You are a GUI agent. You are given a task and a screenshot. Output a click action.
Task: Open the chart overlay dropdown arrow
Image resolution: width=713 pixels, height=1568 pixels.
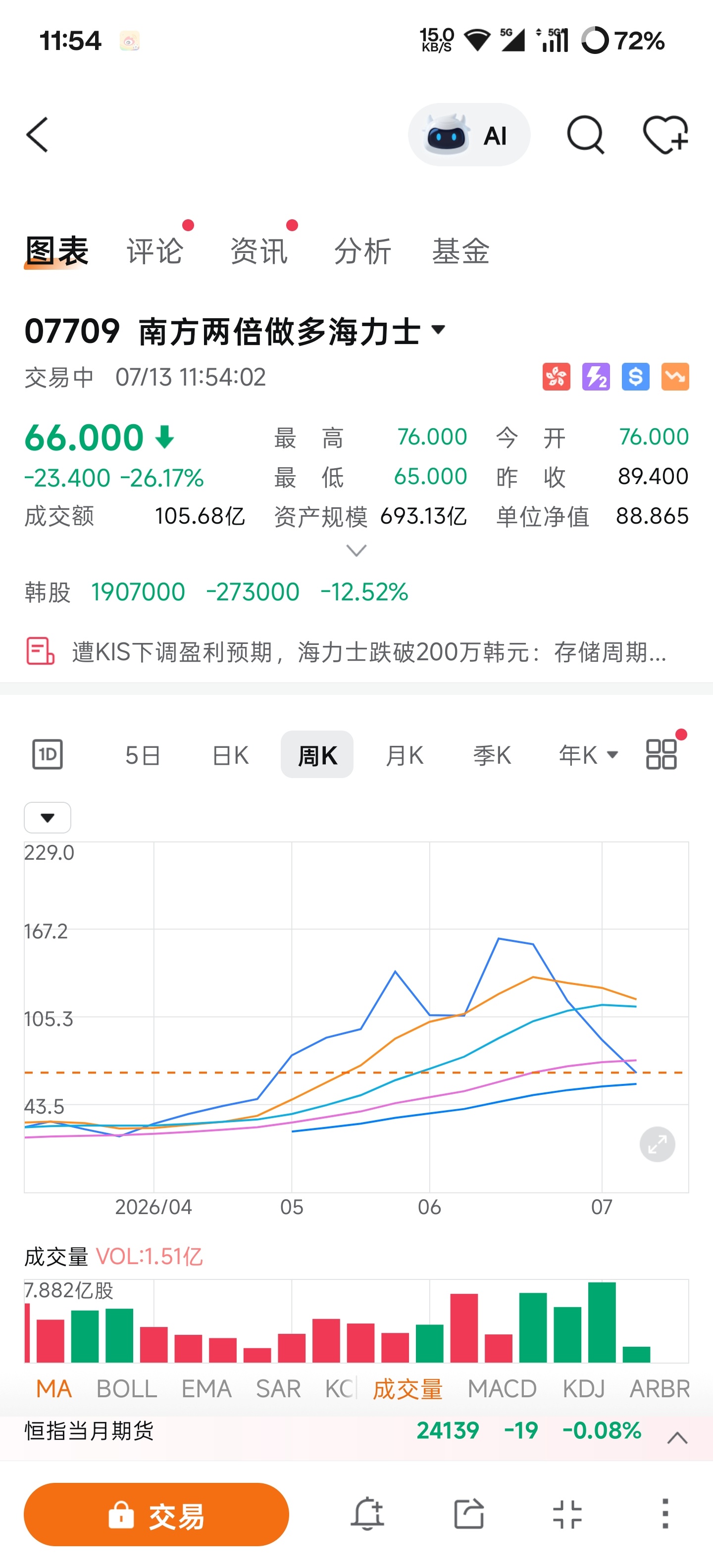48,818
